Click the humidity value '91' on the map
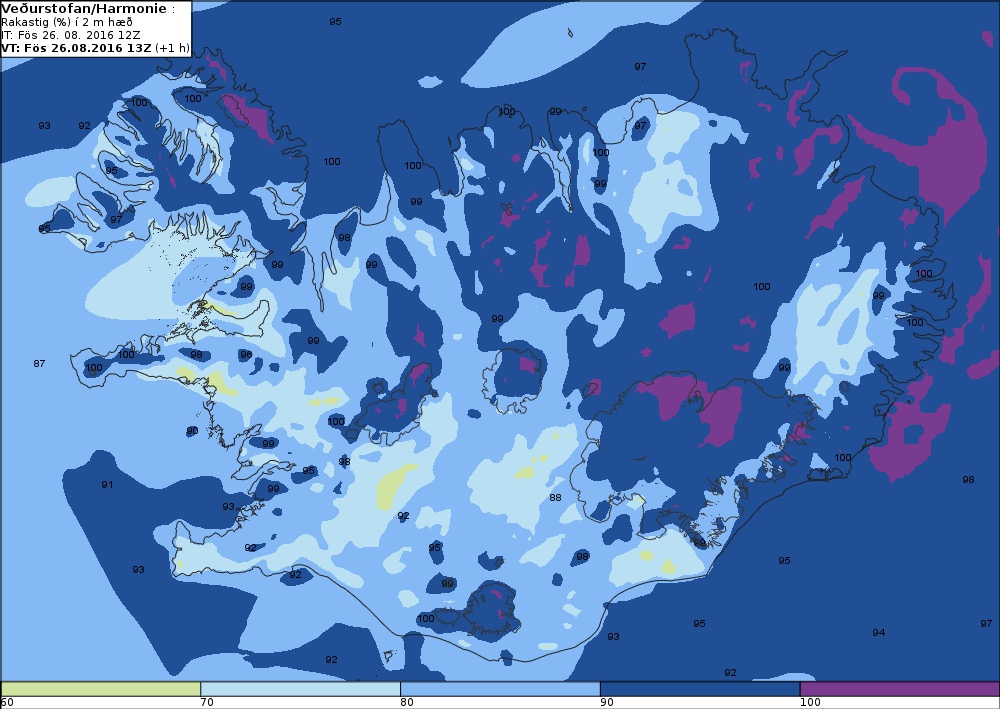 107,485
